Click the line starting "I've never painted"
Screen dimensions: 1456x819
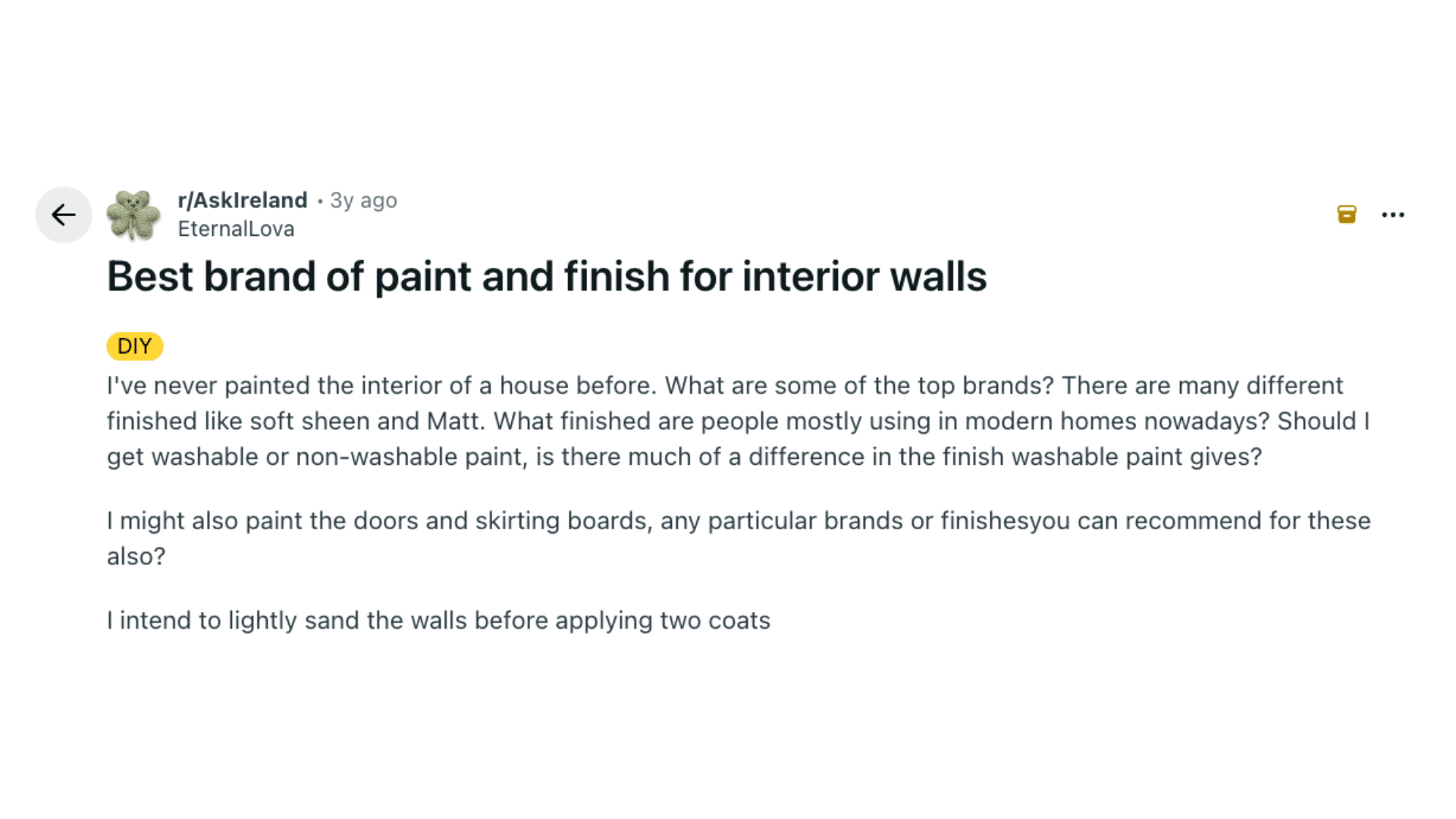click(x=724, y=385)
